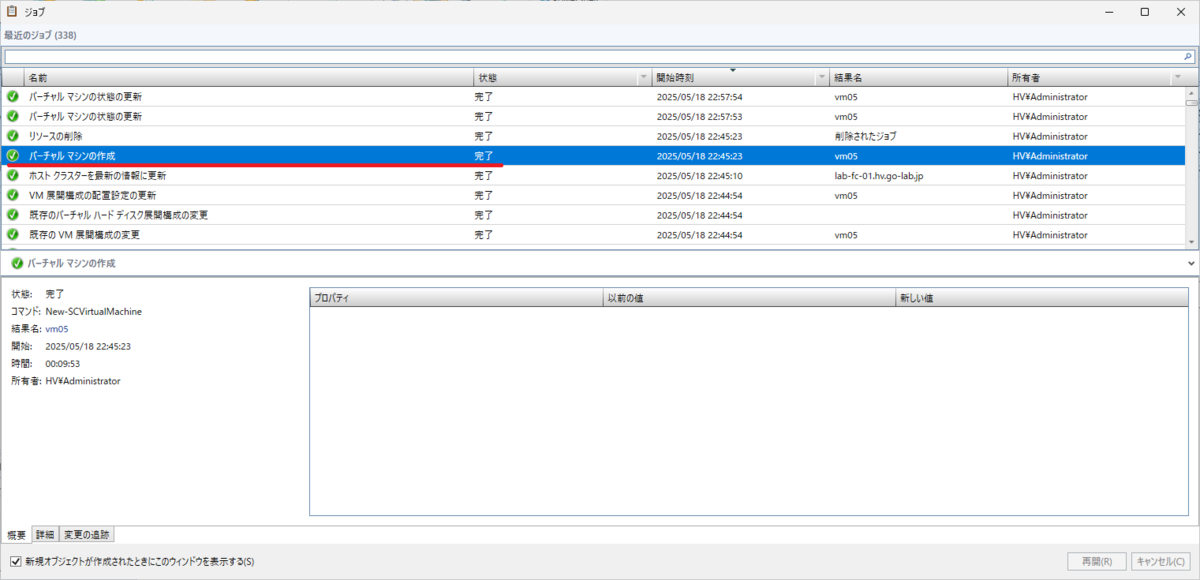The height and width of the screenshot is (580, 1200).
Task: Click New-SCVirtualMachine command text
Action: pyautogui.click(x=94, y=311)
